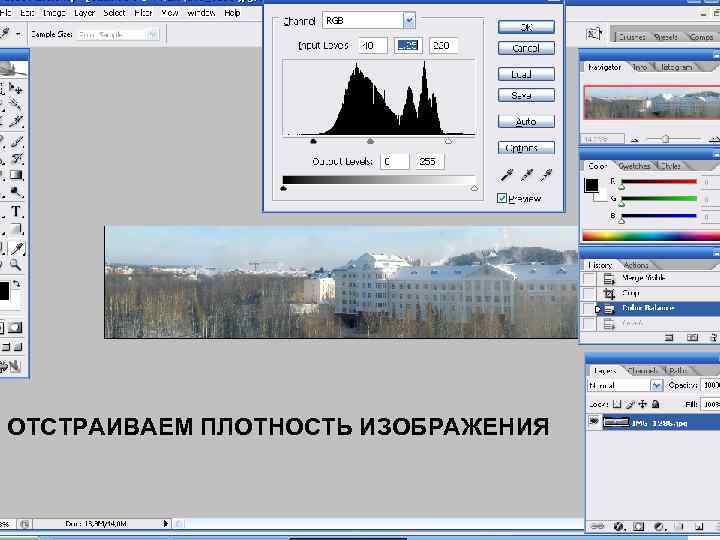Open the Layer menu
This screenshot has width=720, height=540.
pyautogui.click(x=84, y=13)
